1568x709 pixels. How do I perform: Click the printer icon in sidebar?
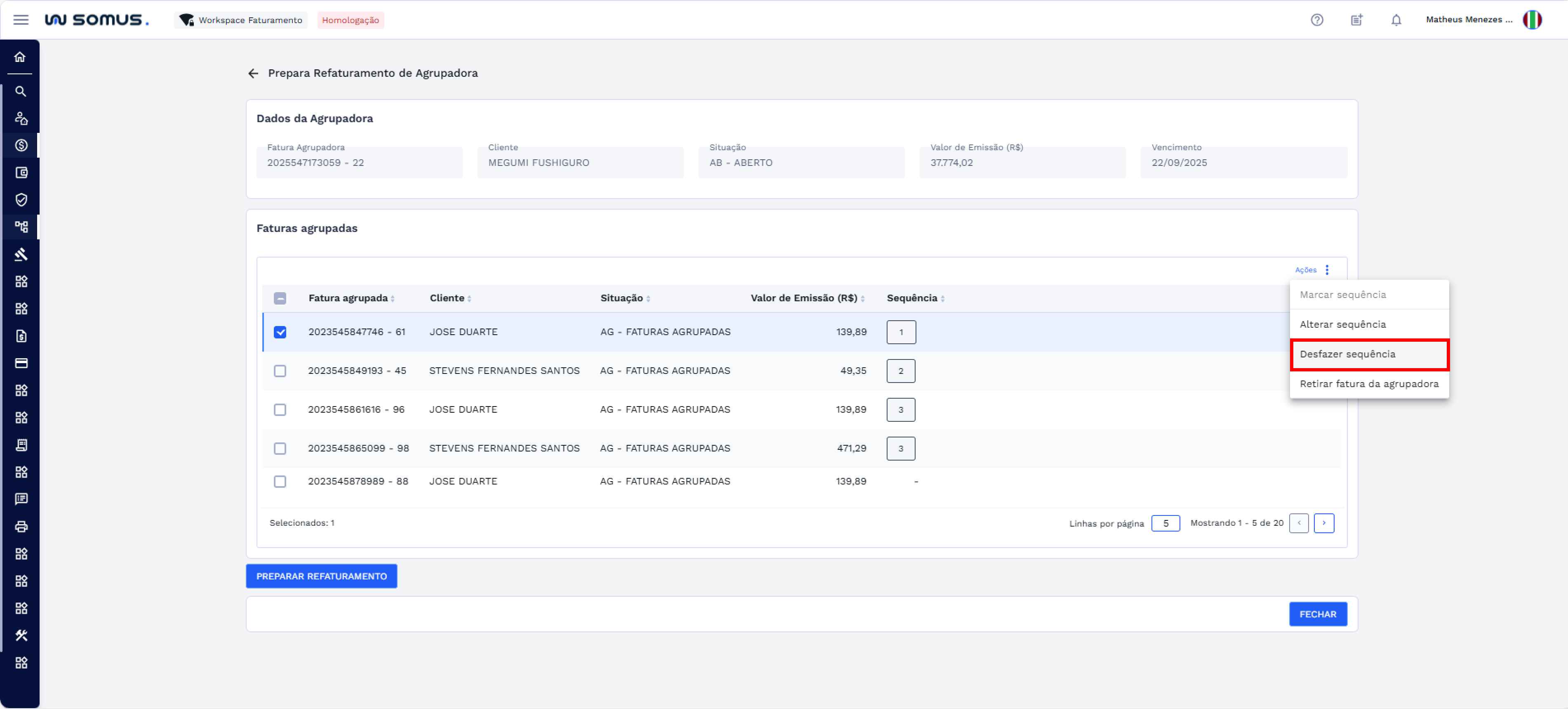21,526
